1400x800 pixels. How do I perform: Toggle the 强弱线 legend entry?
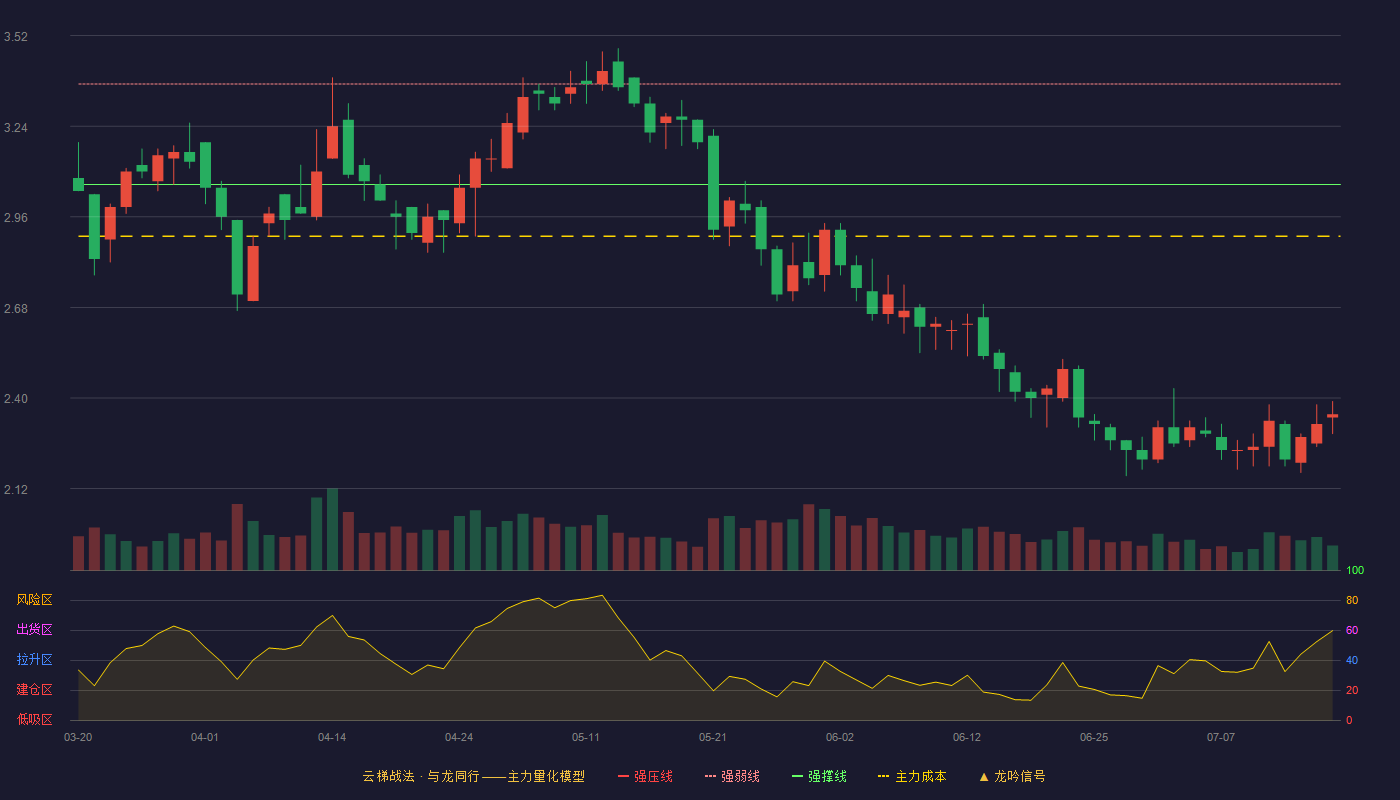tap(732, 776)
